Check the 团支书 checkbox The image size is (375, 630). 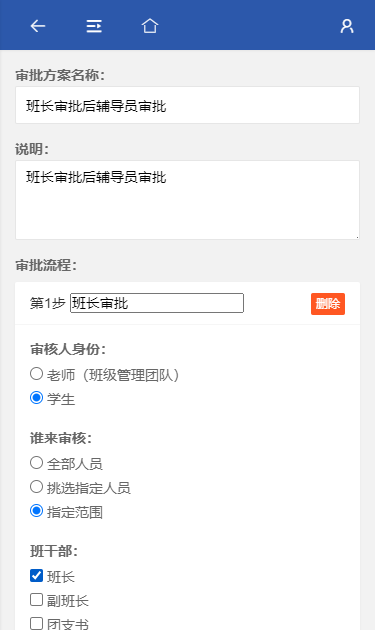[37, 624]
